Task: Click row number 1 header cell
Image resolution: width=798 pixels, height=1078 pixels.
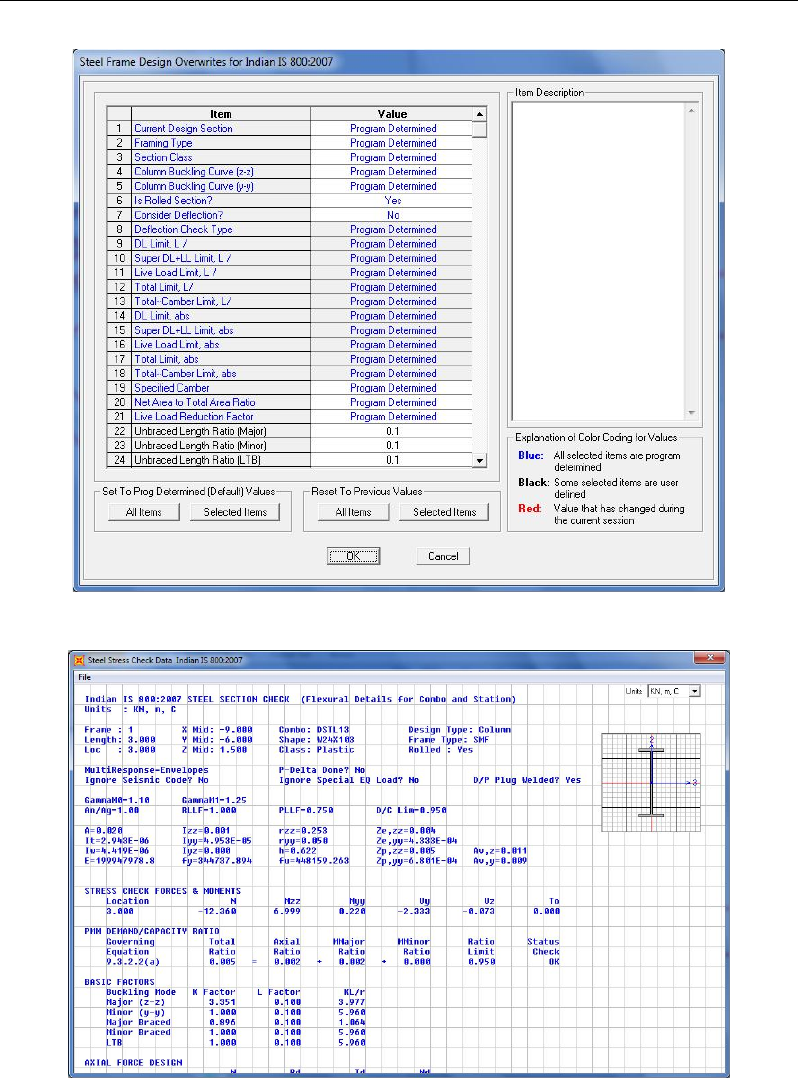Action: point(119,129)
